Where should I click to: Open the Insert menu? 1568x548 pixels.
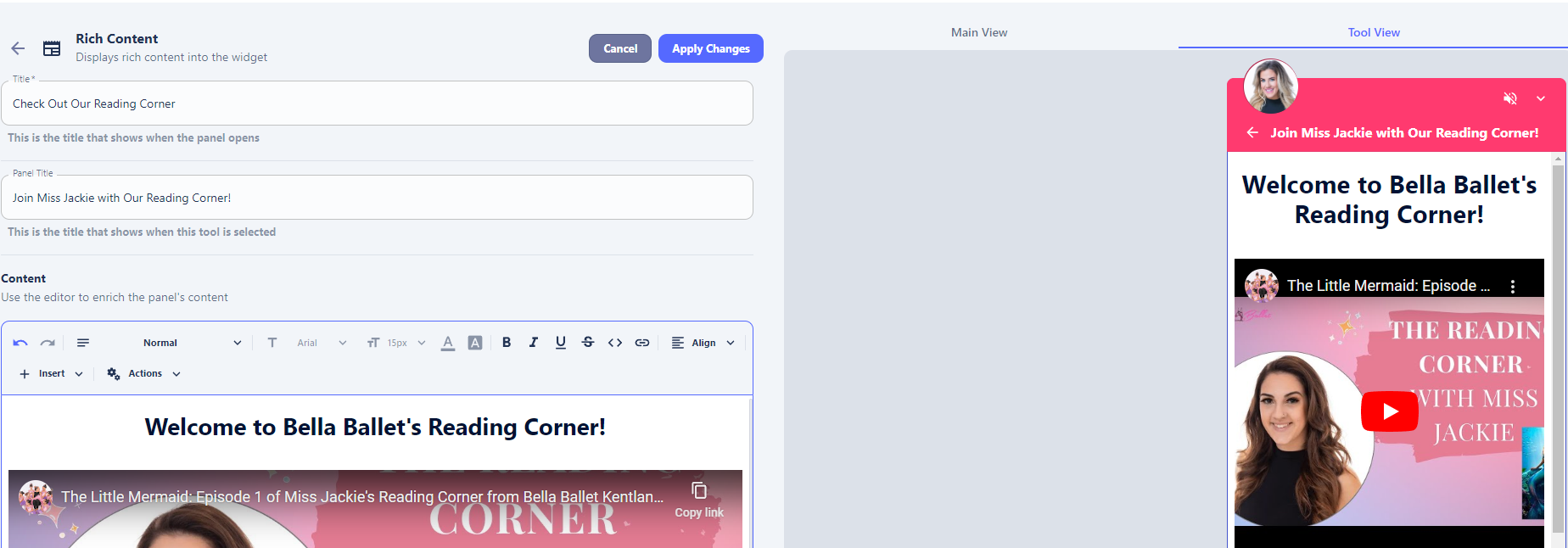point(51,373)
